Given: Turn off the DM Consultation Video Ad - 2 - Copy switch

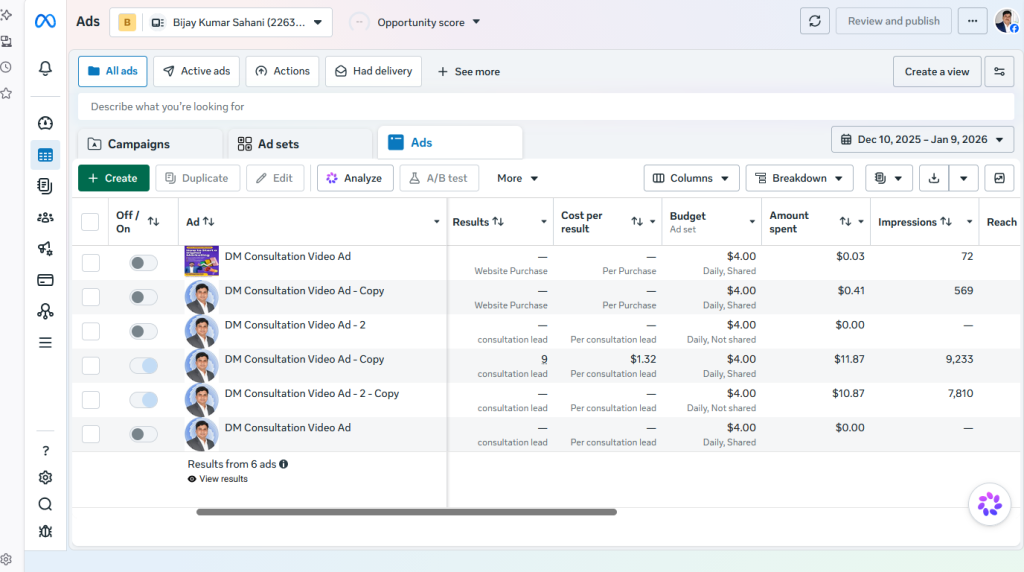Looking at the screenshot, I should coord(143,400).
